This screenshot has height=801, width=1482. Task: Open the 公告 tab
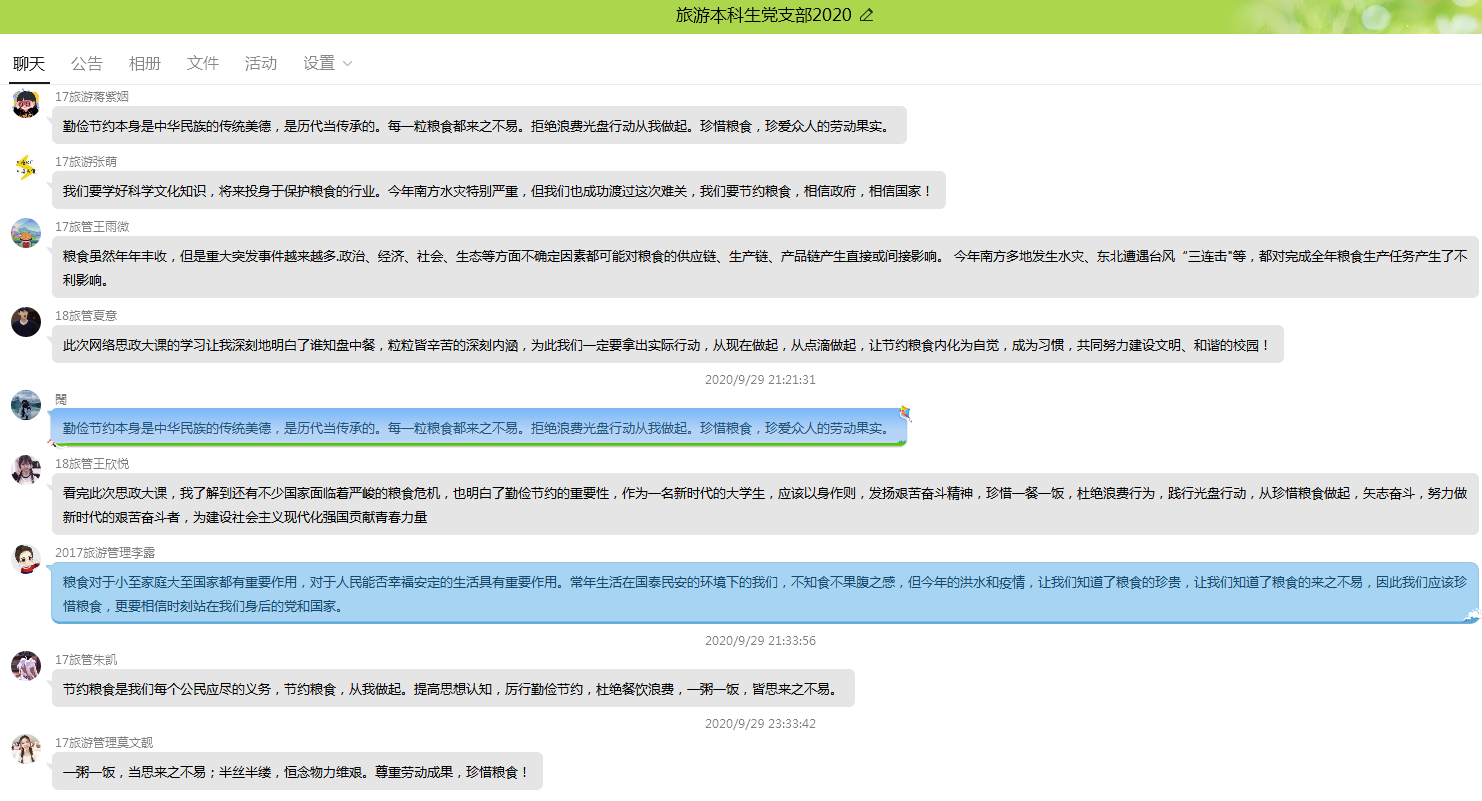pos(87,63)
